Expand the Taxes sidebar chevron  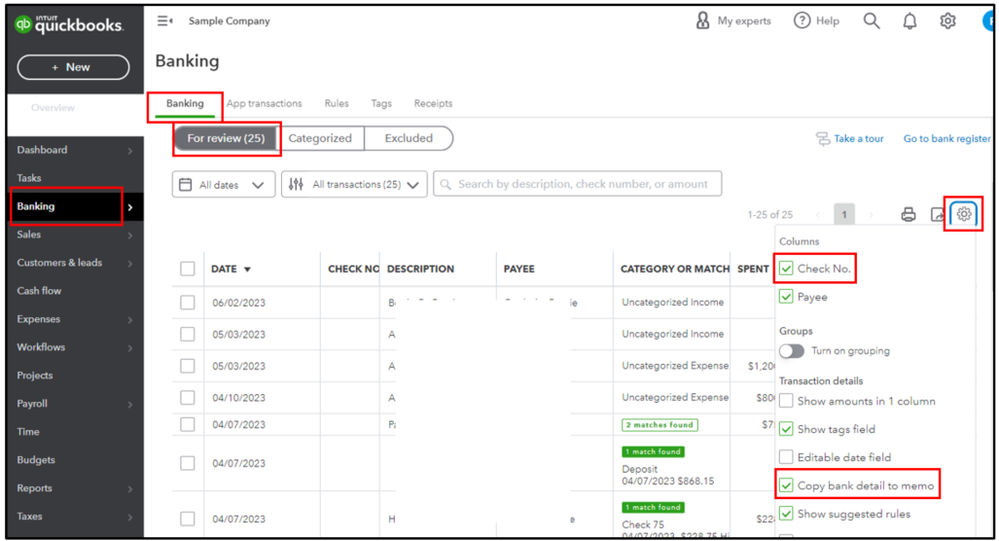pyautogui.click(x=130, y=517)
